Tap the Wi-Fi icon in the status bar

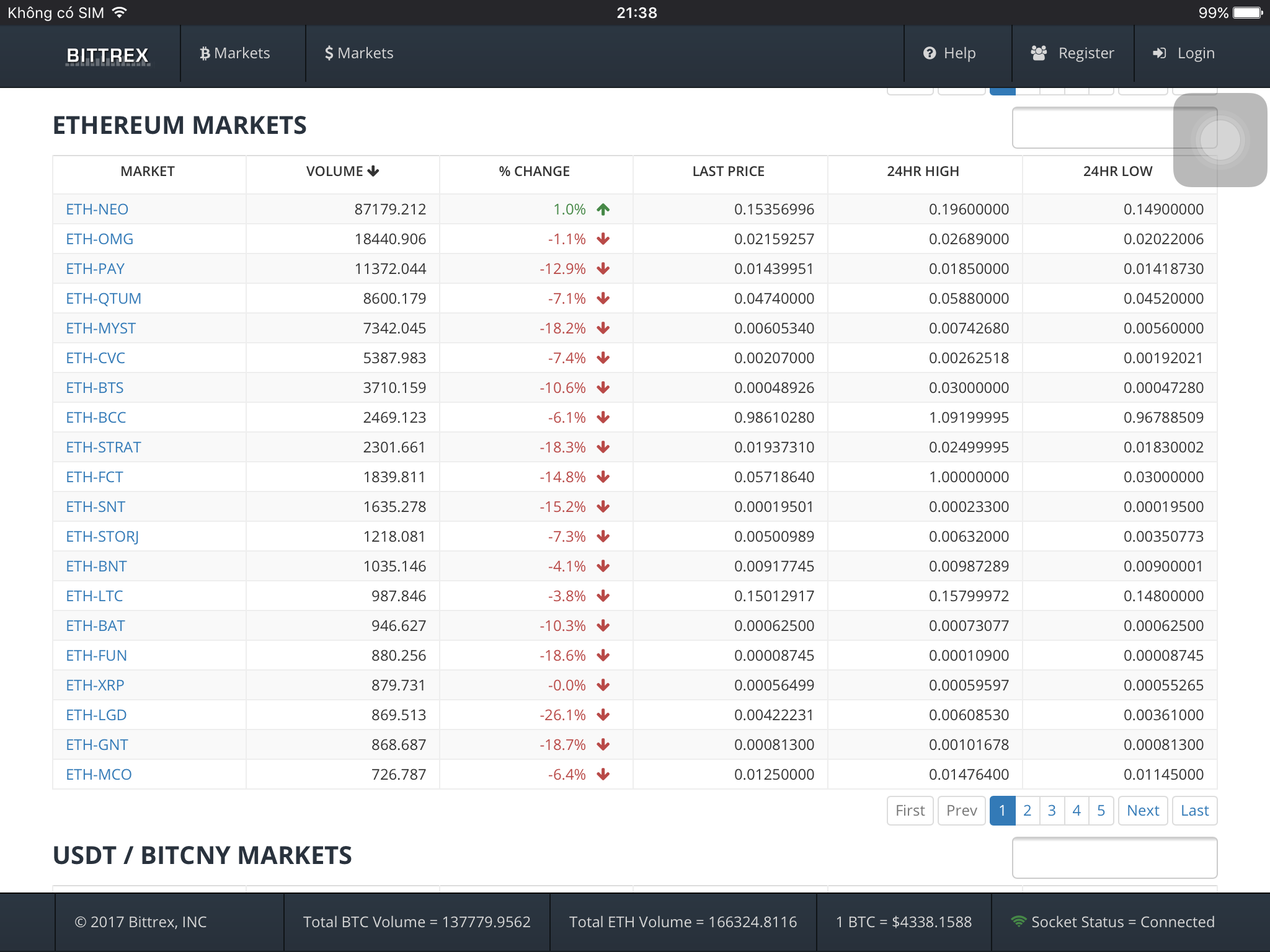point(119,12)
